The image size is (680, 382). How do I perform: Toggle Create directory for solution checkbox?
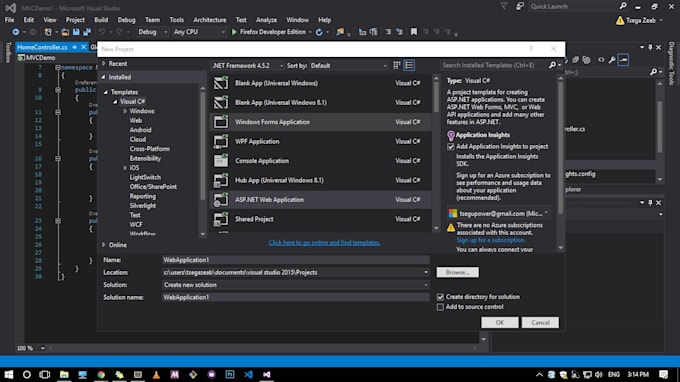pos(440,297)
